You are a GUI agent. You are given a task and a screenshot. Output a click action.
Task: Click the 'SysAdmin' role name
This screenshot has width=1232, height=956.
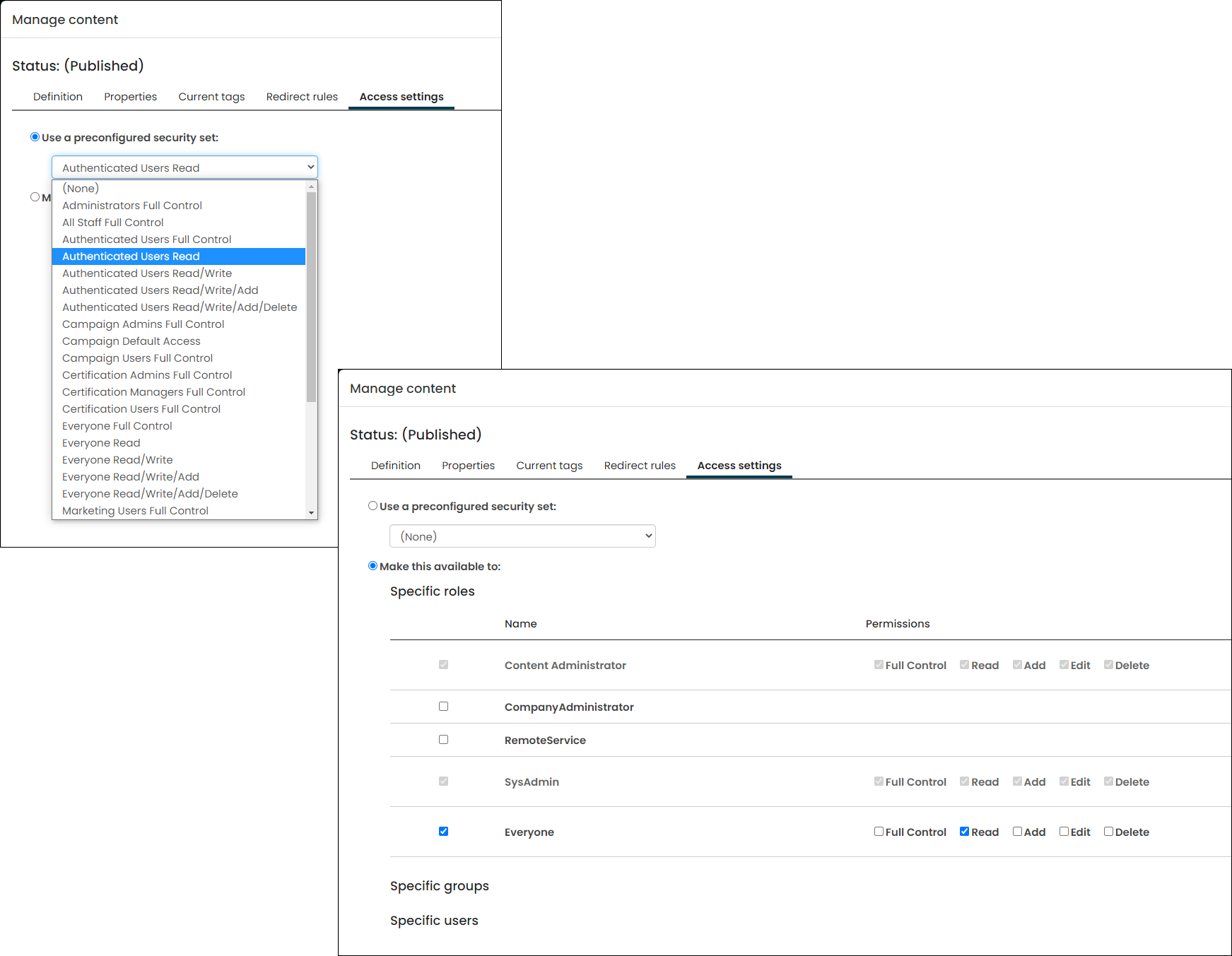[x=532, y=782]
